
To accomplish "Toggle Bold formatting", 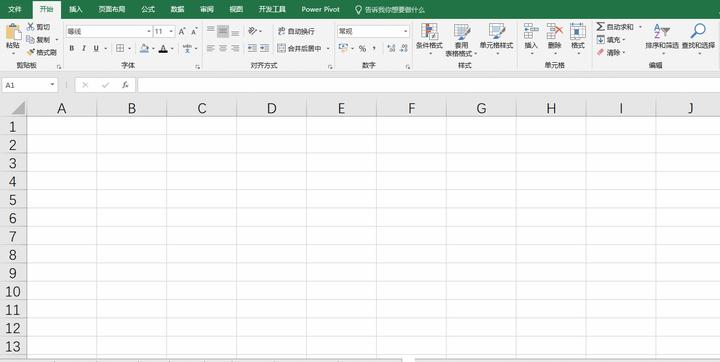I will point(72,48).
